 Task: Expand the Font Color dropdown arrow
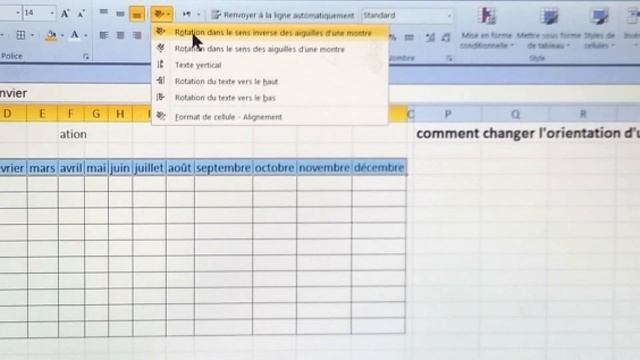(x=85, y=36)
